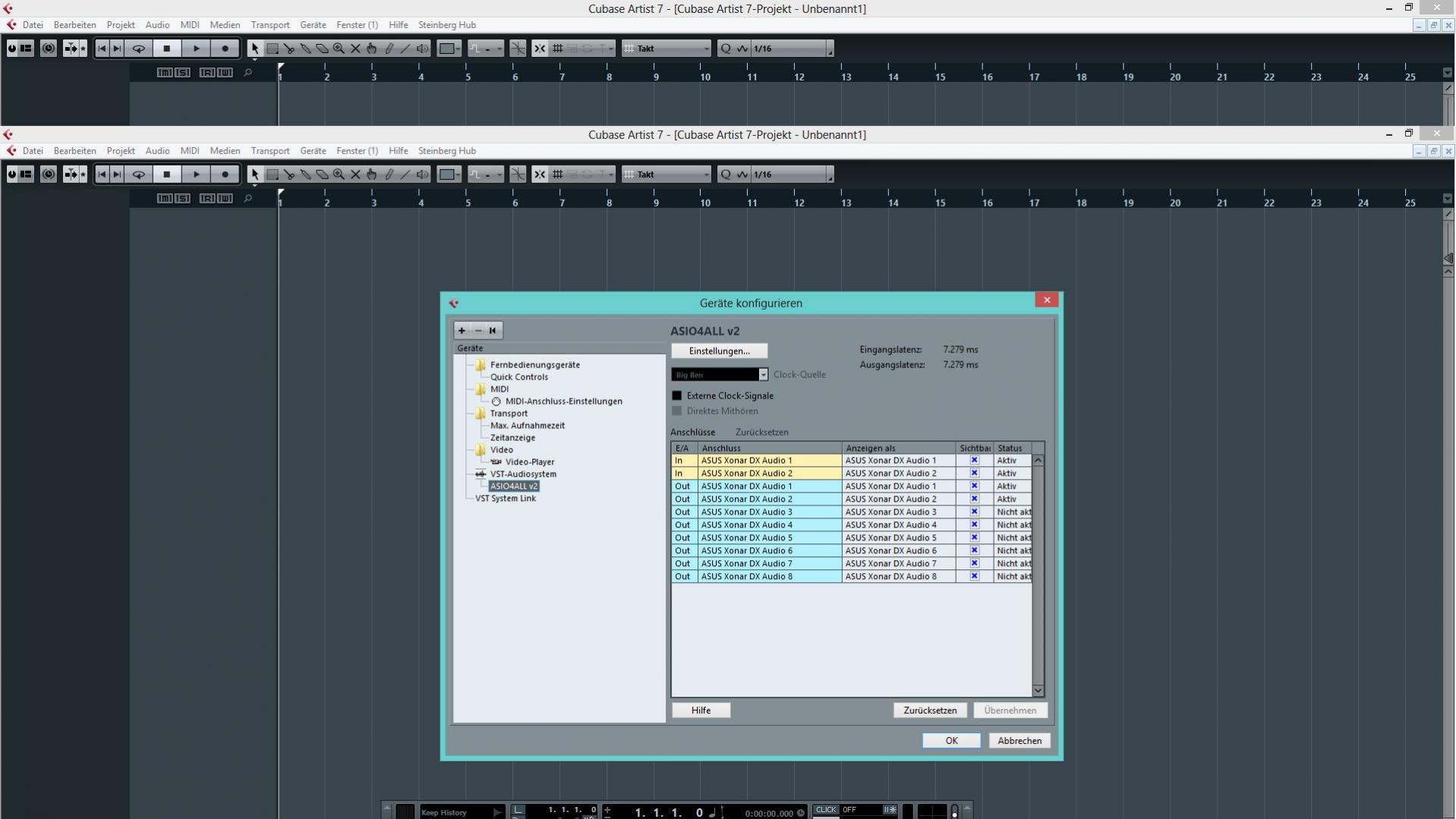
Task: Toggle Sichtbar checkbox for Out Audio 3 row
Action: [975, 512]
